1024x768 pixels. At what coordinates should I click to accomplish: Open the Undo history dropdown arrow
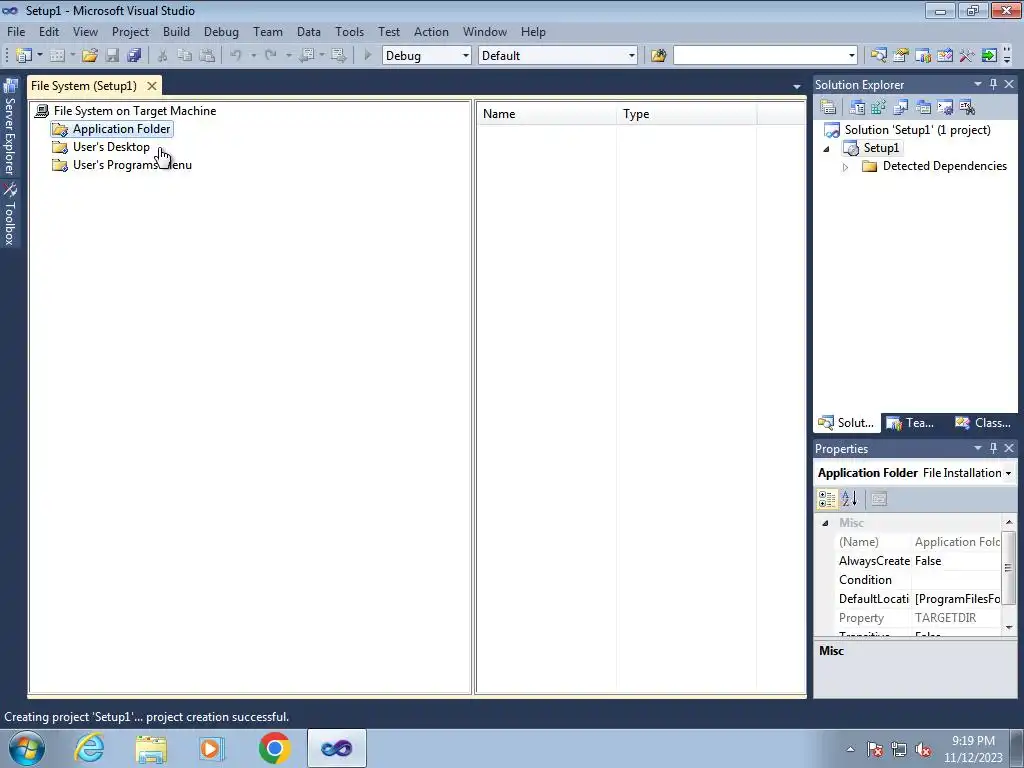click(253, 56)
